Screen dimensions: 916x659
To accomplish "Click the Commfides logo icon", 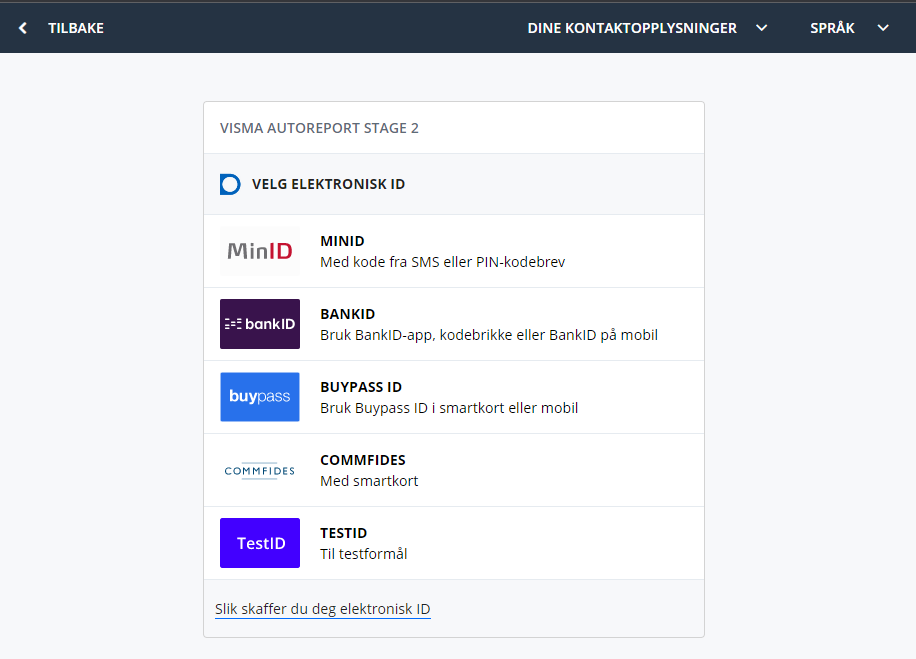I will [260, 470].
